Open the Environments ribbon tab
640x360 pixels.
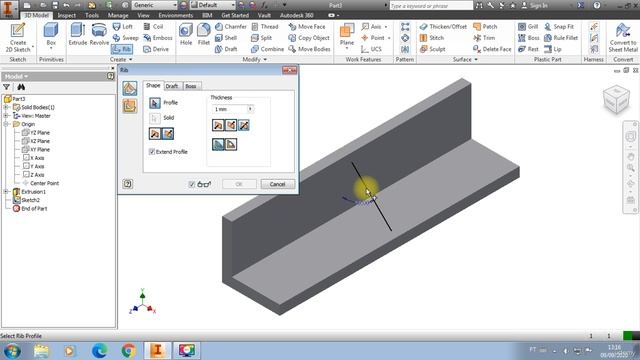tap(176, 16)
